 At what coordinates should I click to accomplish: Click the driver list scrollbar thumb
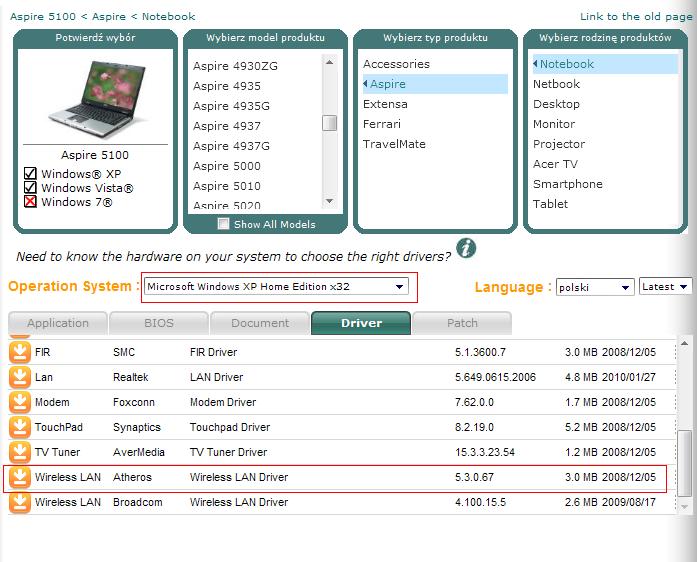pos(684,462)
